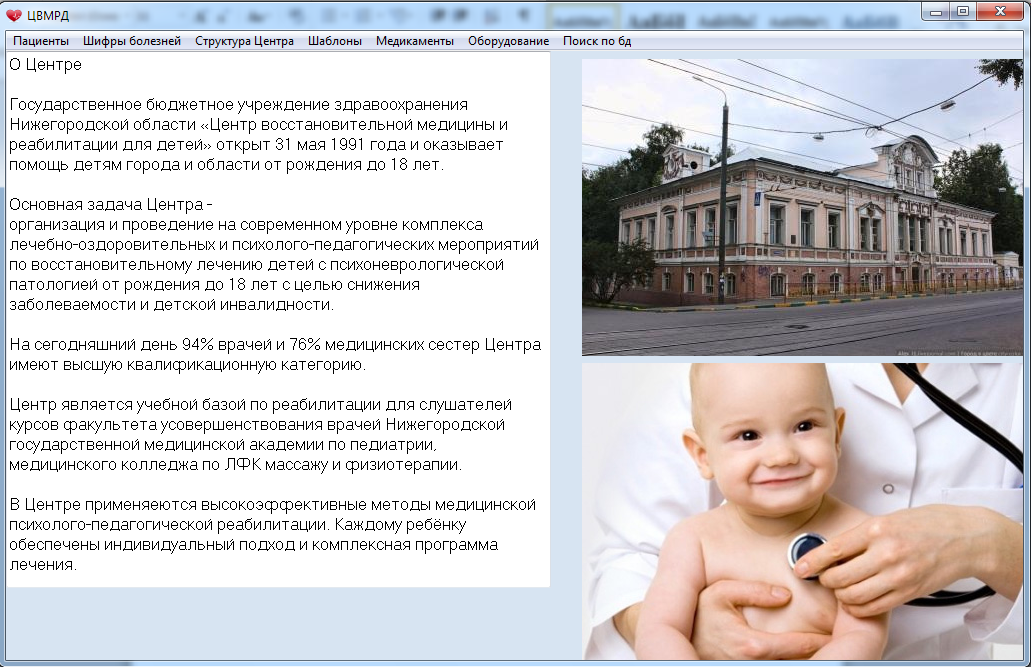Image resolution: width=1031 pixels, height=667 pixels.
Task: Click the 'О Центре' heading text
Action: 45,64
